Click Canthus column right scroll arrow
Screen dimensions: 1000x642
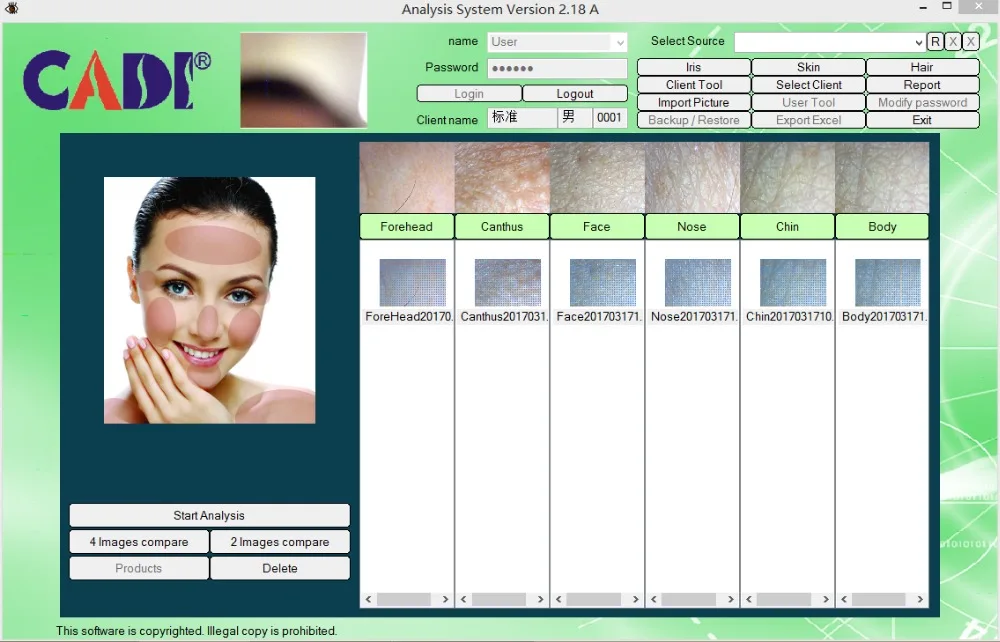(x=540, y=599)
